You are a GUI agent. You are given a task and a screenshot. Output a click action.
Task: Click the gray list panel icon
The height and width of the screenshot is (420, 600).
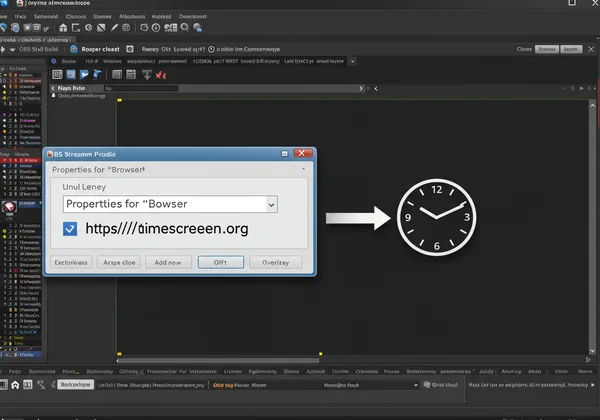[x=117, y=75]
